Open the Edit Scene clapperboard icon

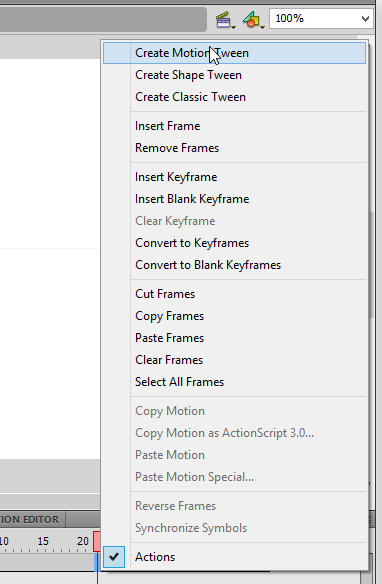(x=225, y=19)
